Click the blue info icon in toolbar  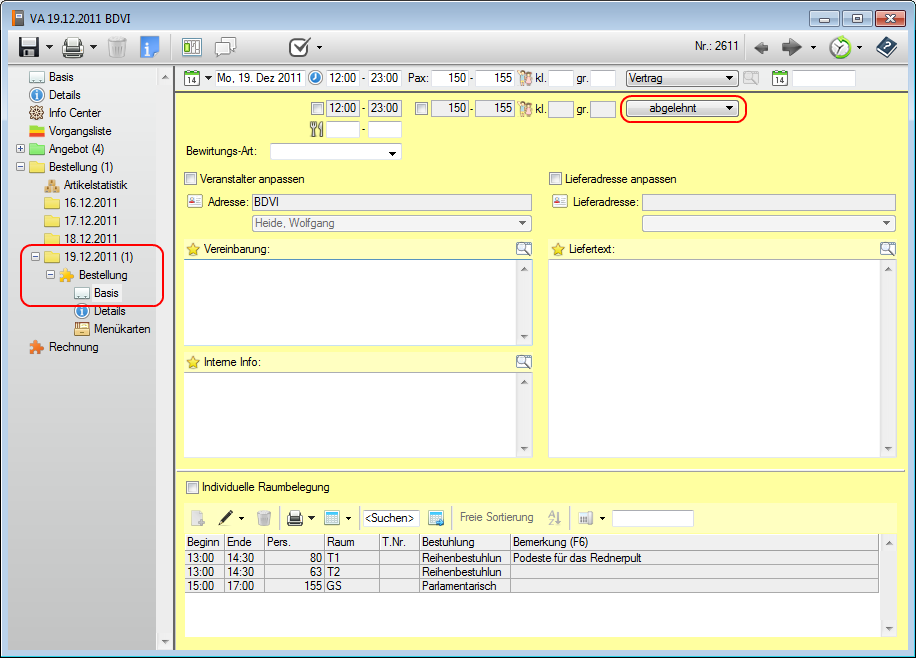click(150, 47)
